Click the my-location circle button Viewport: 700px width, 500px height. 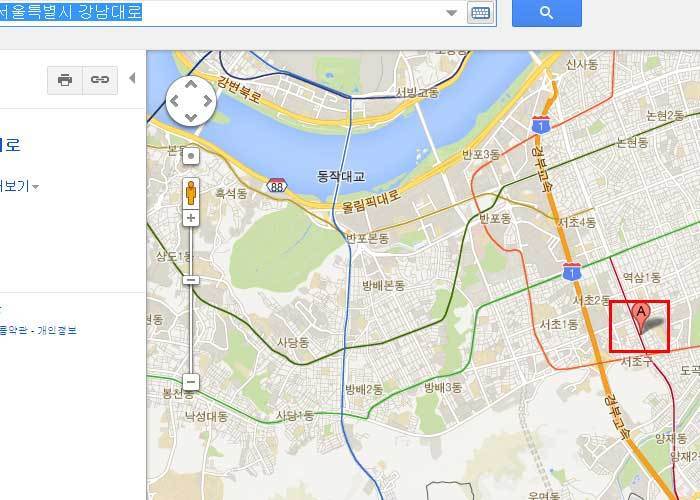pyautogui.click(x=191, y=156)
